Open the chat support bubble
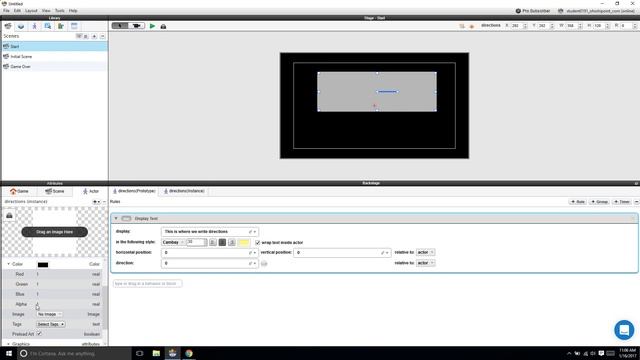 (x=624, y=330)
